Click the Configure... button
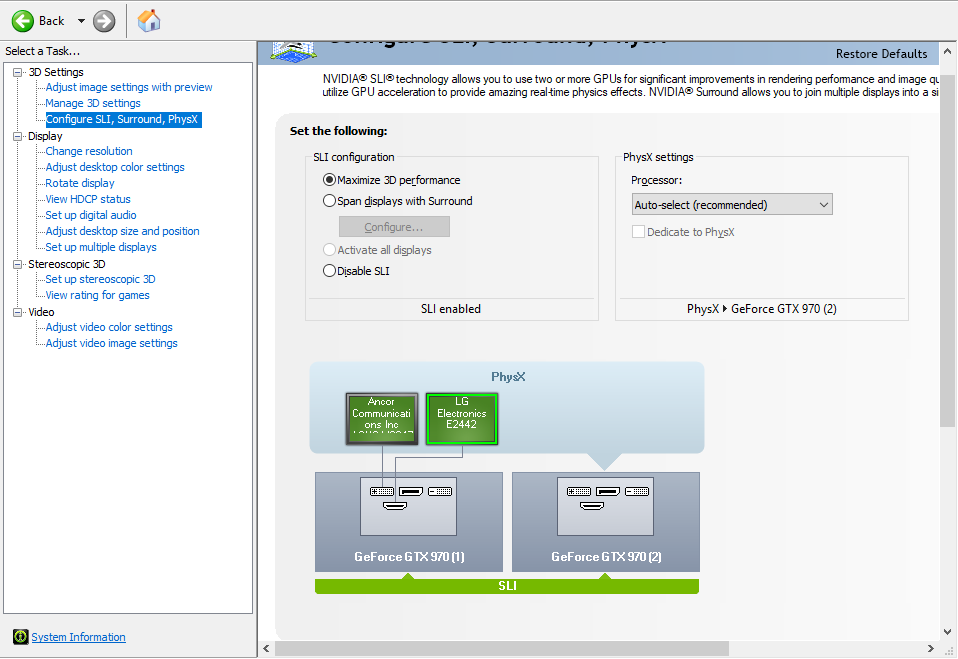Image resolution: width=958 pixels, height=659 pixels. click(x=394, y=227)
